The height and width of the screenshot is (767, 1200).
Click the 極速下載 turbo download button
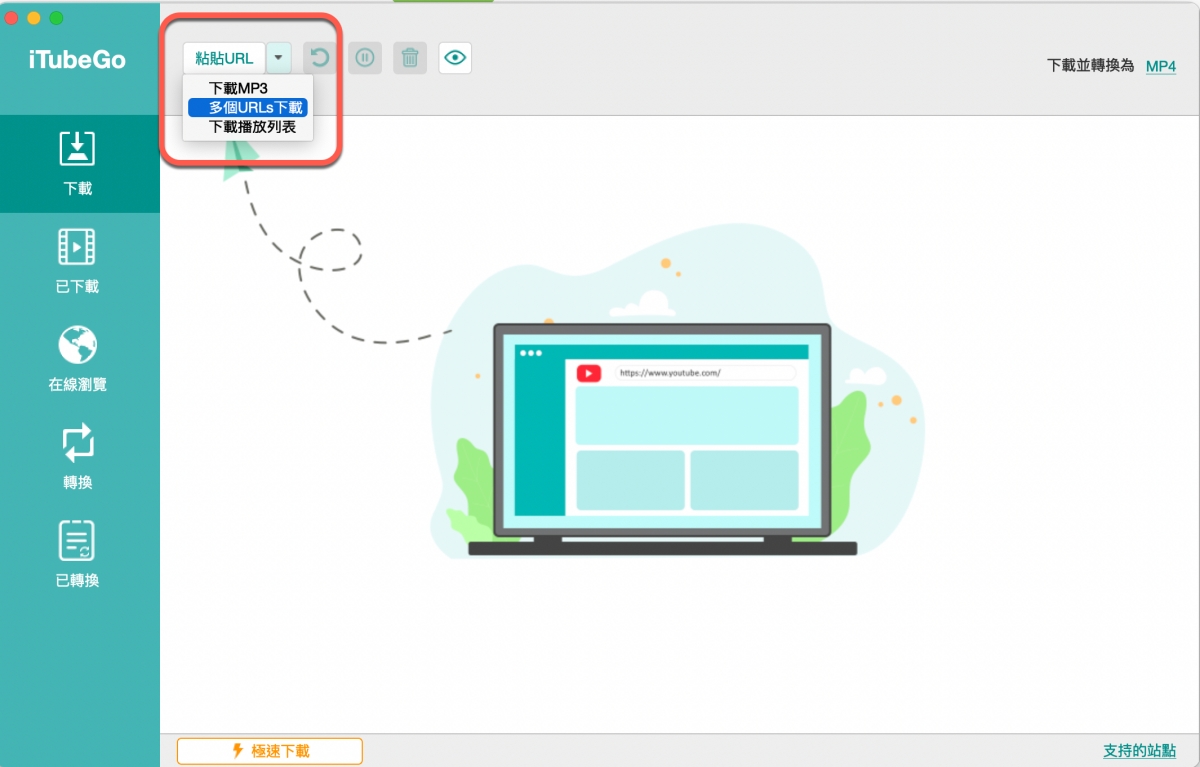point(270,751)
